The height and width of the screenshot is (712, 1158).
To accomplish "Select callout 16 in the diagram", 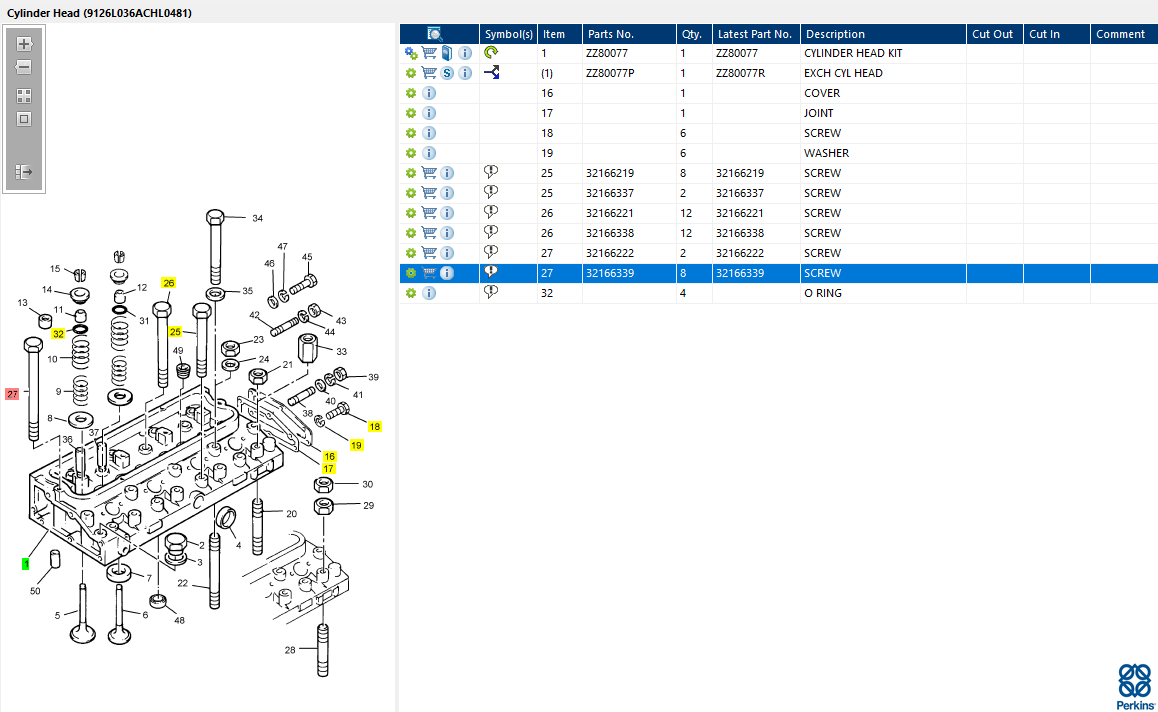I will click(x=329, y=456).
